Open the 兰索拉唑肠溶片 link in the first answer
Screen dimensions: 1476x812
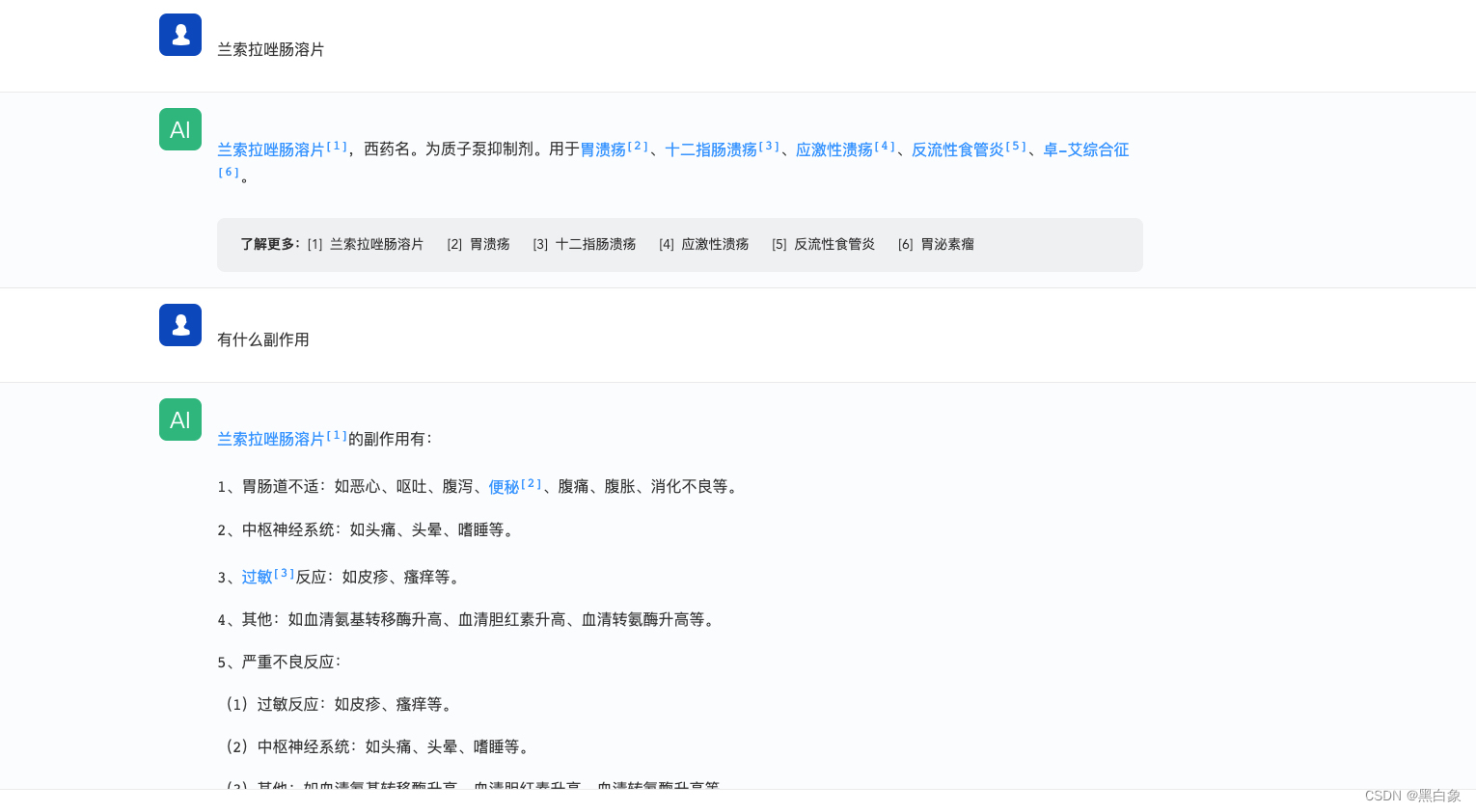click(270, 149)
